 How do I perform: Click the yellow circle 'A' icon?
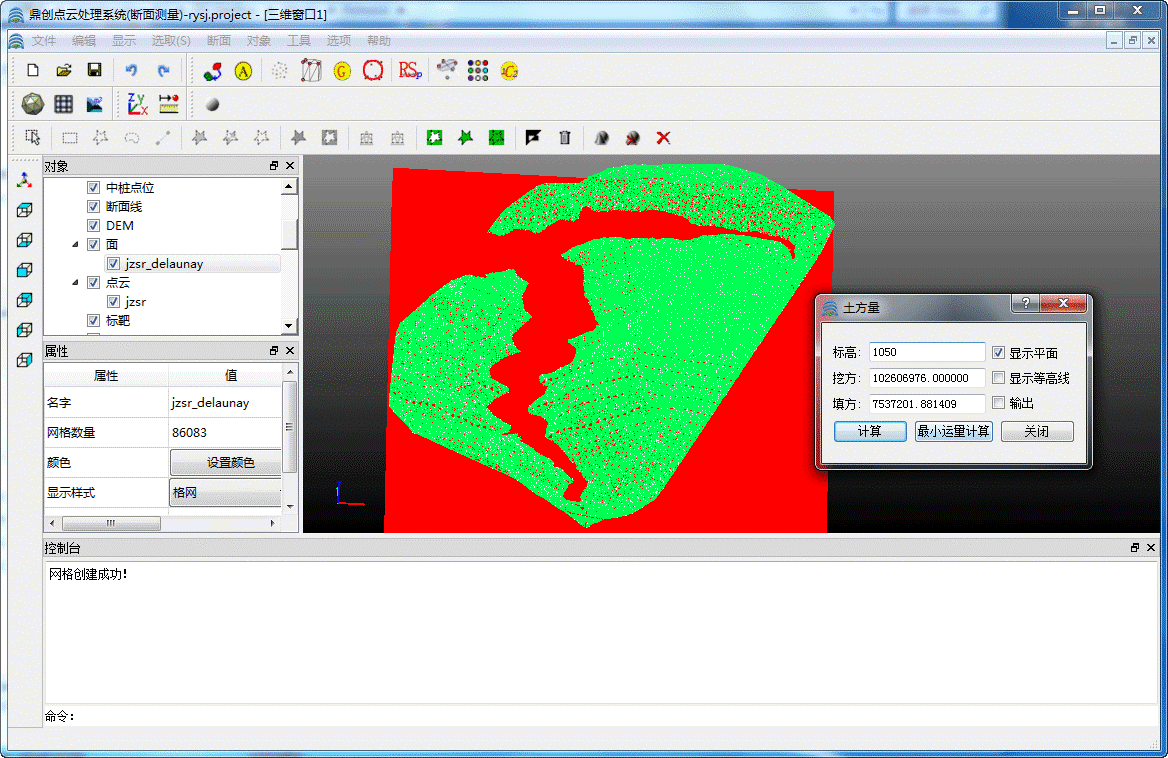coord(243,71)
